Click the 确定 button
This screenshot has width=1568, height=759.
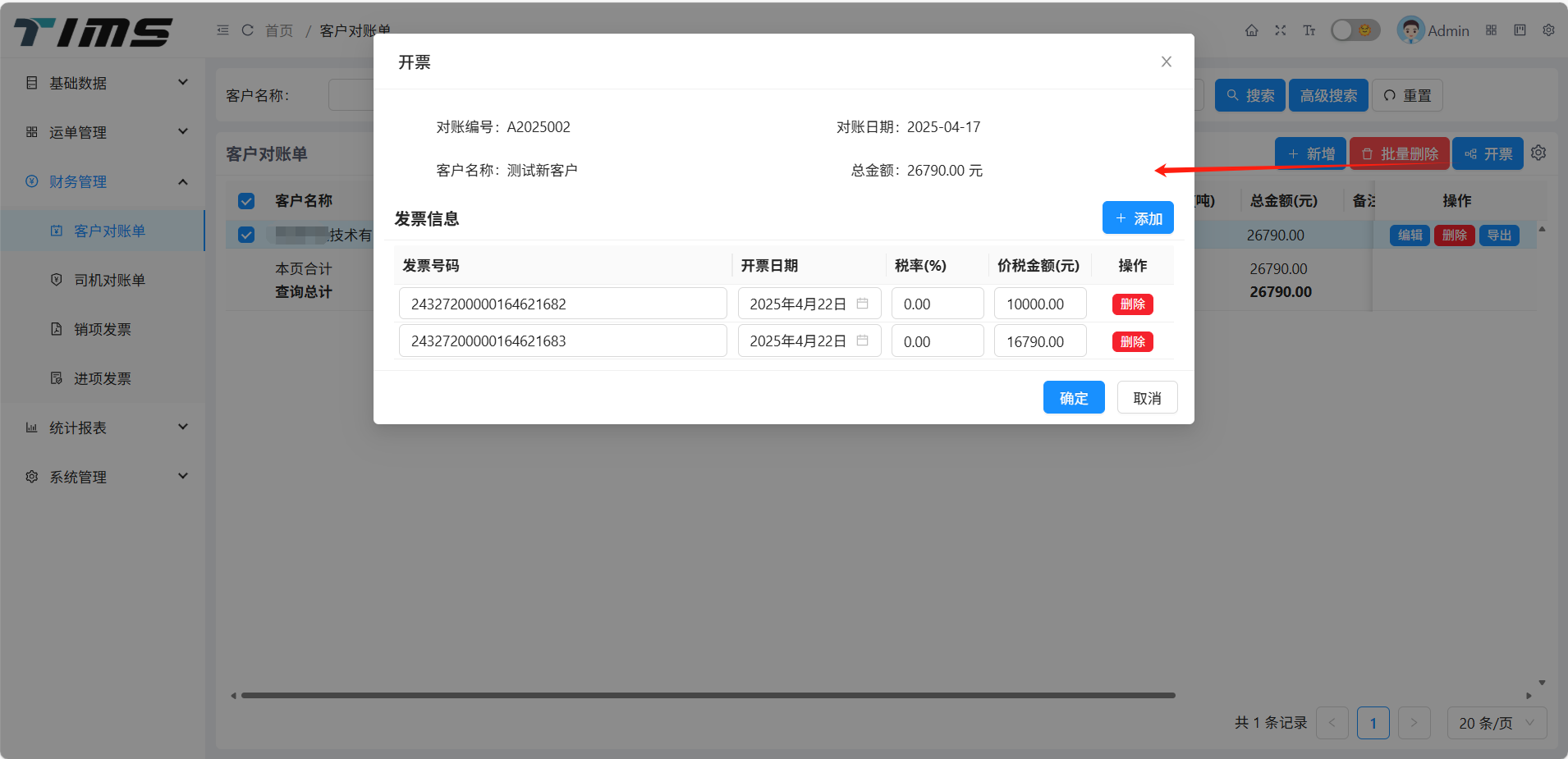[x=1073, y=398]
